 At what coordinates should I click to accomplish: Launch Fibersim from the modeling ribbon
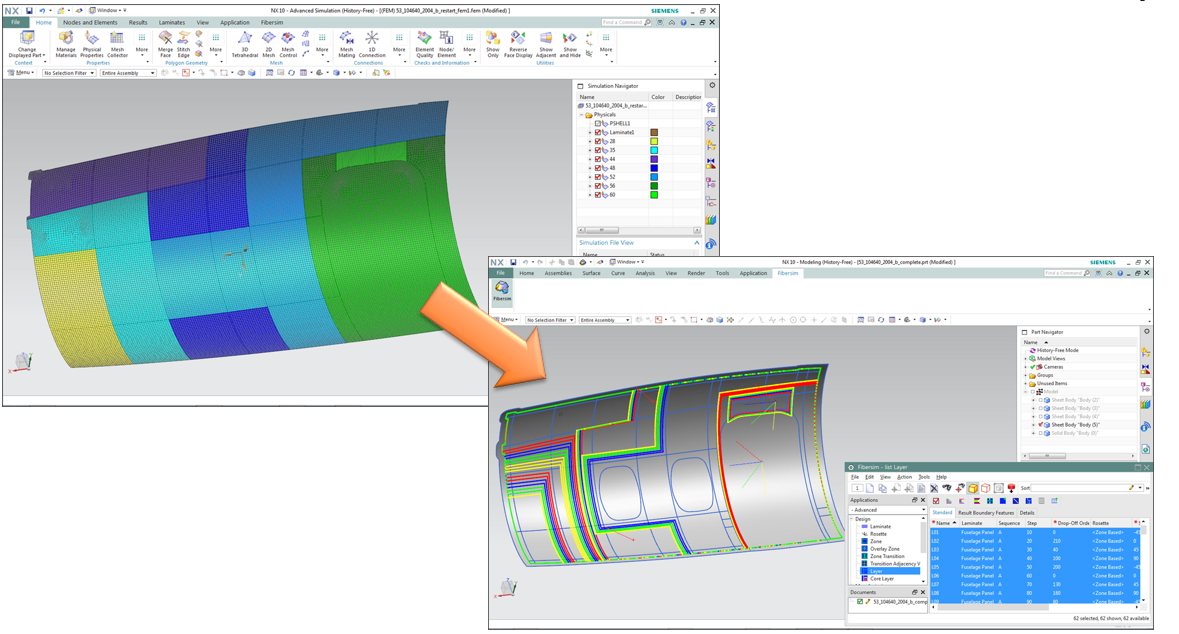(x=502, y=291)
